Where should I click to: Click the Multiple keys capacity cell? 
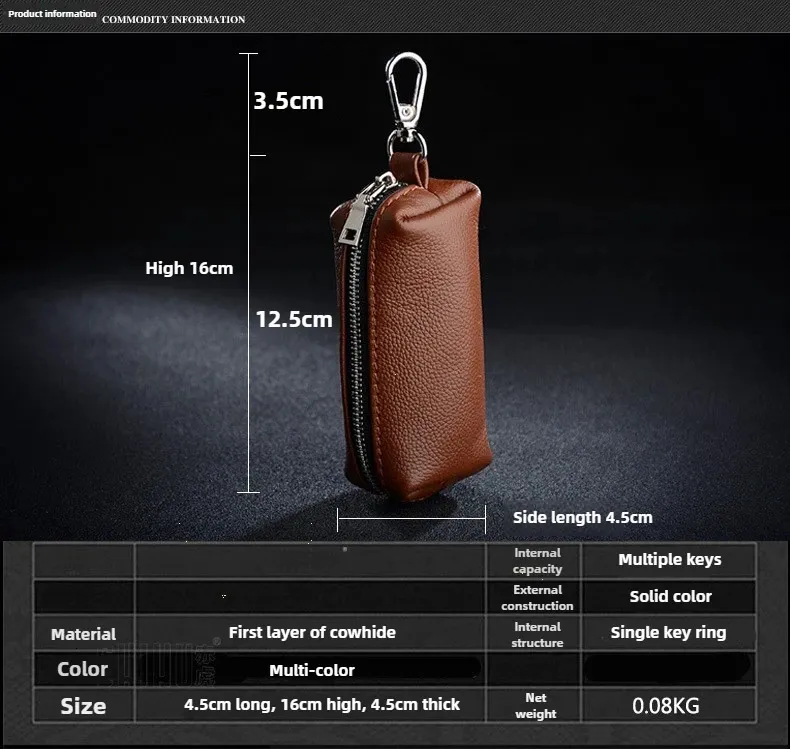(x=669, y=560)
